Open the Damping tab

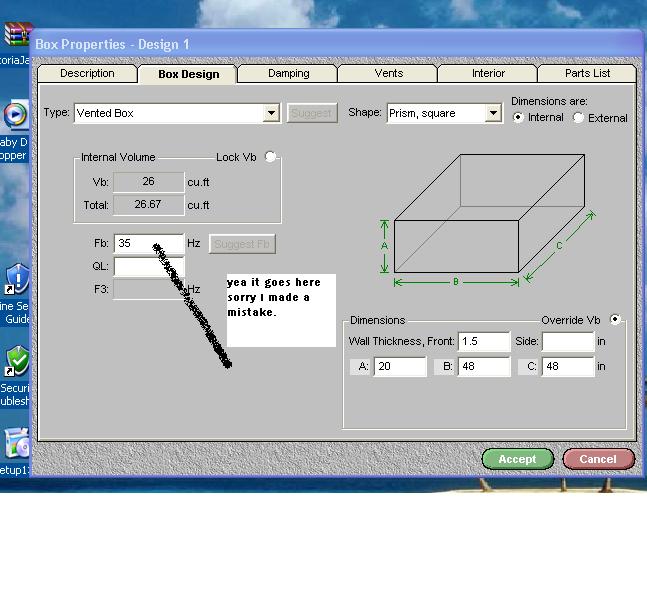click(288, 74)
